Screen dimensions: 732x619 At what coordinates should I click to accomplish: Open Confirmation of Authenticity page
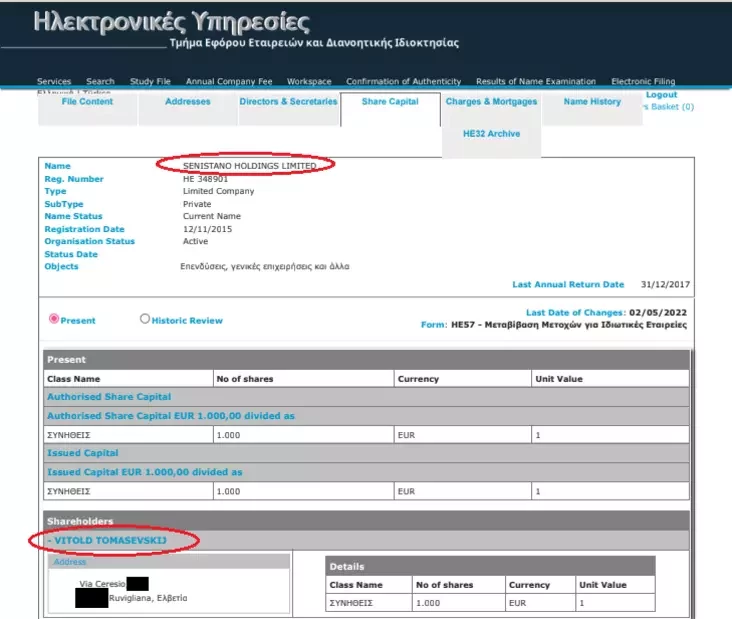[x=404, y=81]
